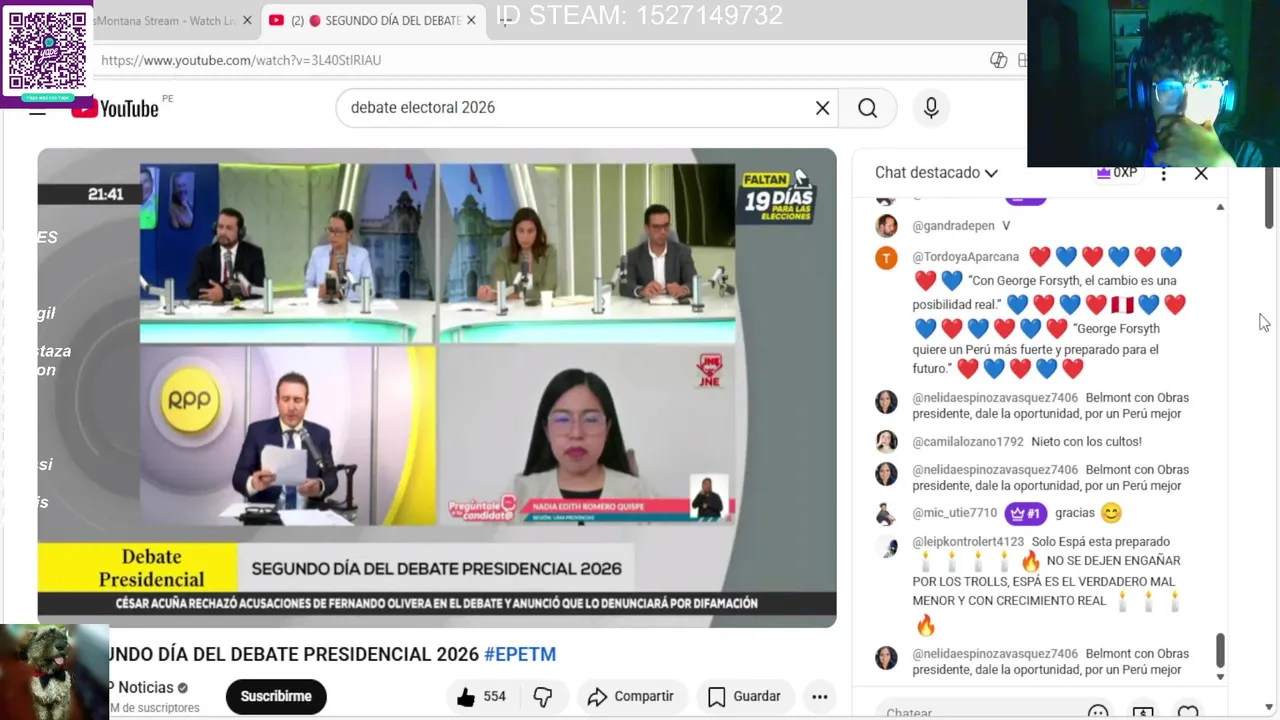
Task: Open chat options three-dot menu
Action: (x=1163, y=173)
